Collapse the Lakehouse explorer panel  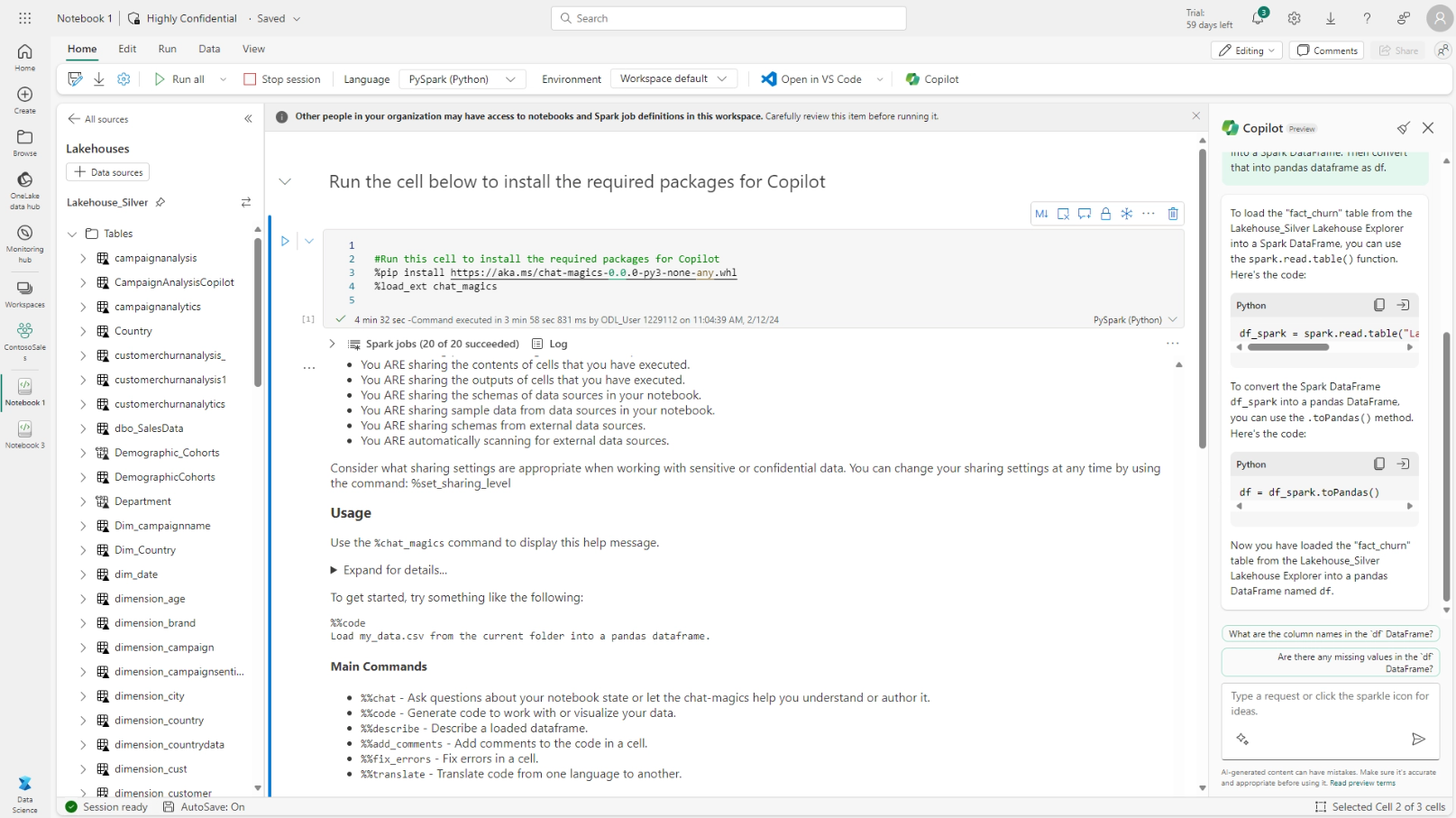pyautogui.click(x=248, y=119)
